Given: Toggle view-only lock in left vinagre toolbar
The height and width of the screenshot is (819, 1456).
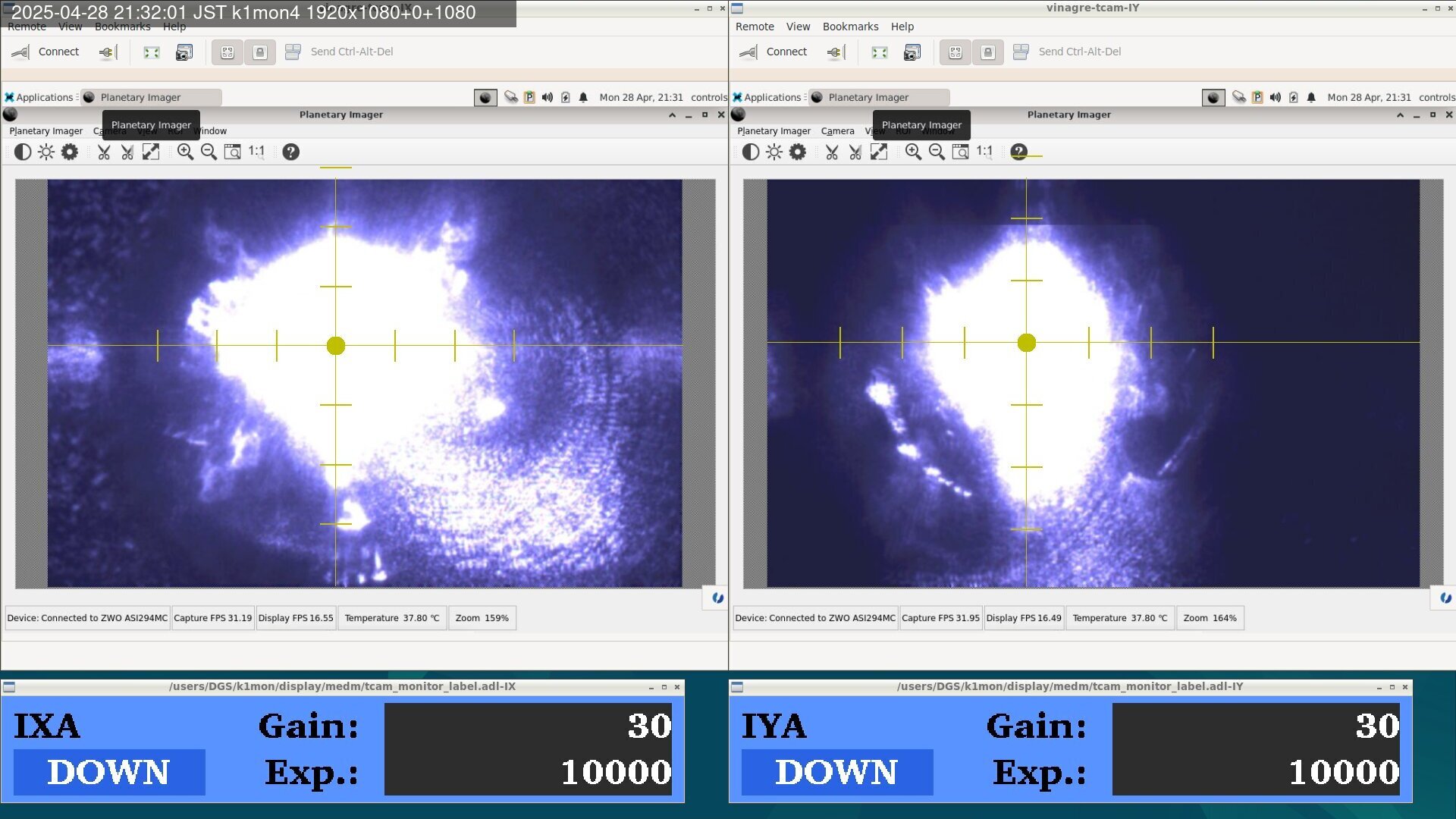Looking at the screenshot, I should (259, 52).
